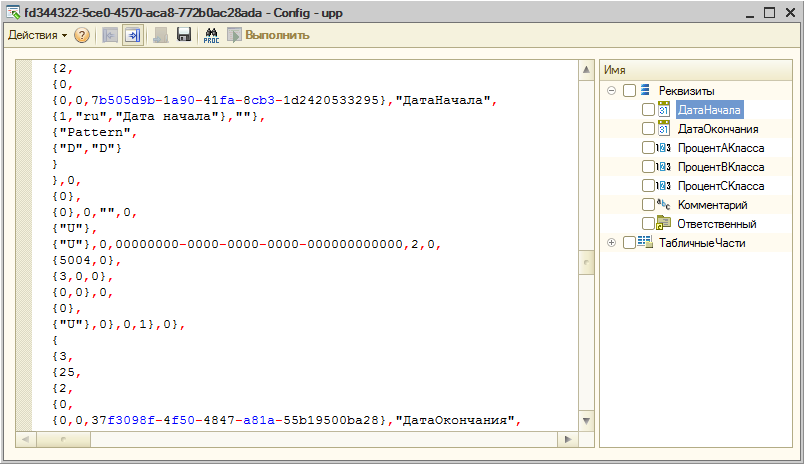
Task: Check the Комментарий checkbox
Action: coord(648,205)
